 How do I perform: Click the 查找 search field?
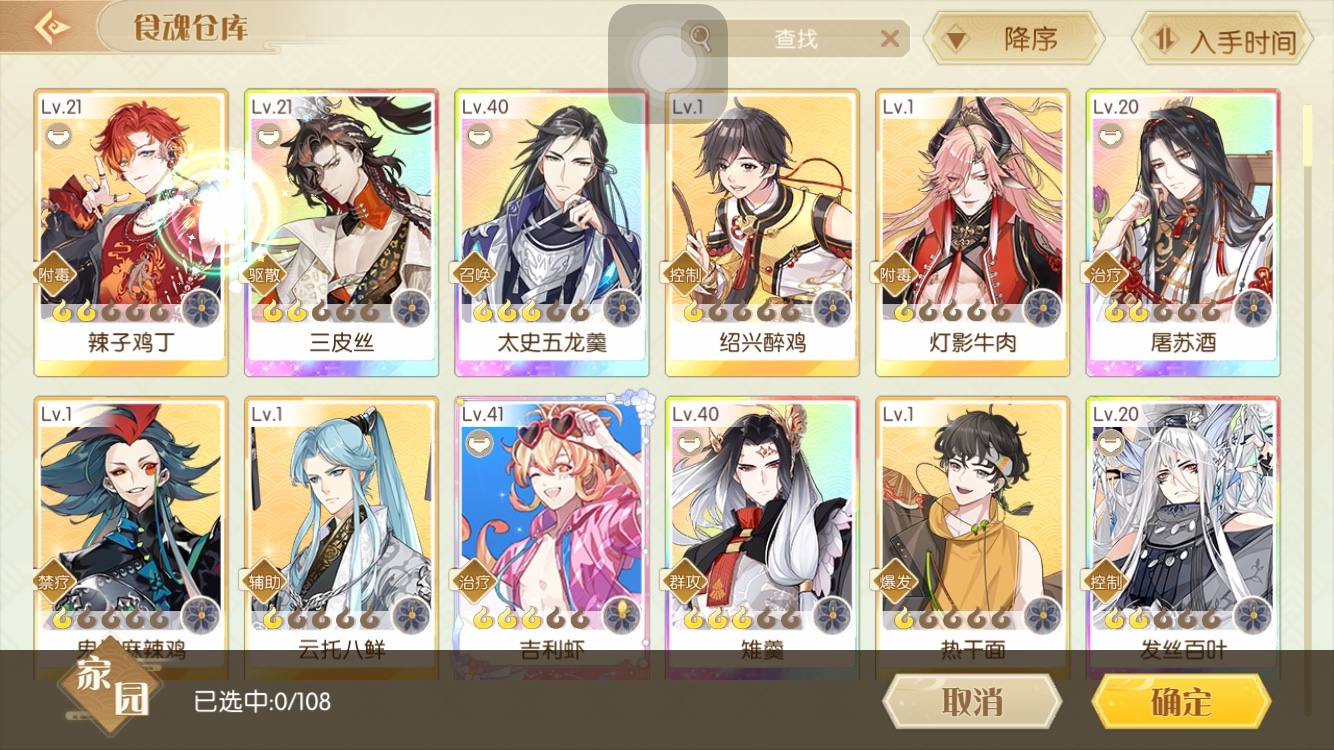(x=797, y=39)
